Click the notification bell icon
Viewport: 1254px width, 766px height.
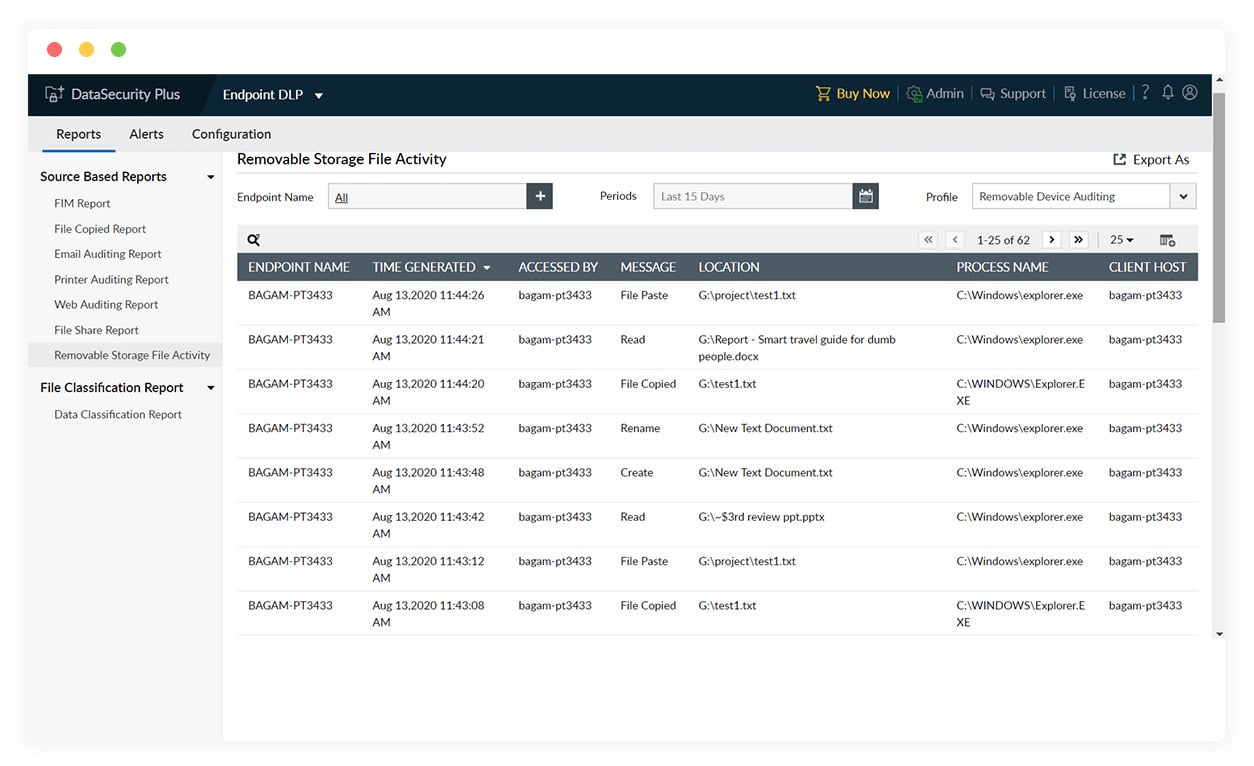pos(1167,92)
